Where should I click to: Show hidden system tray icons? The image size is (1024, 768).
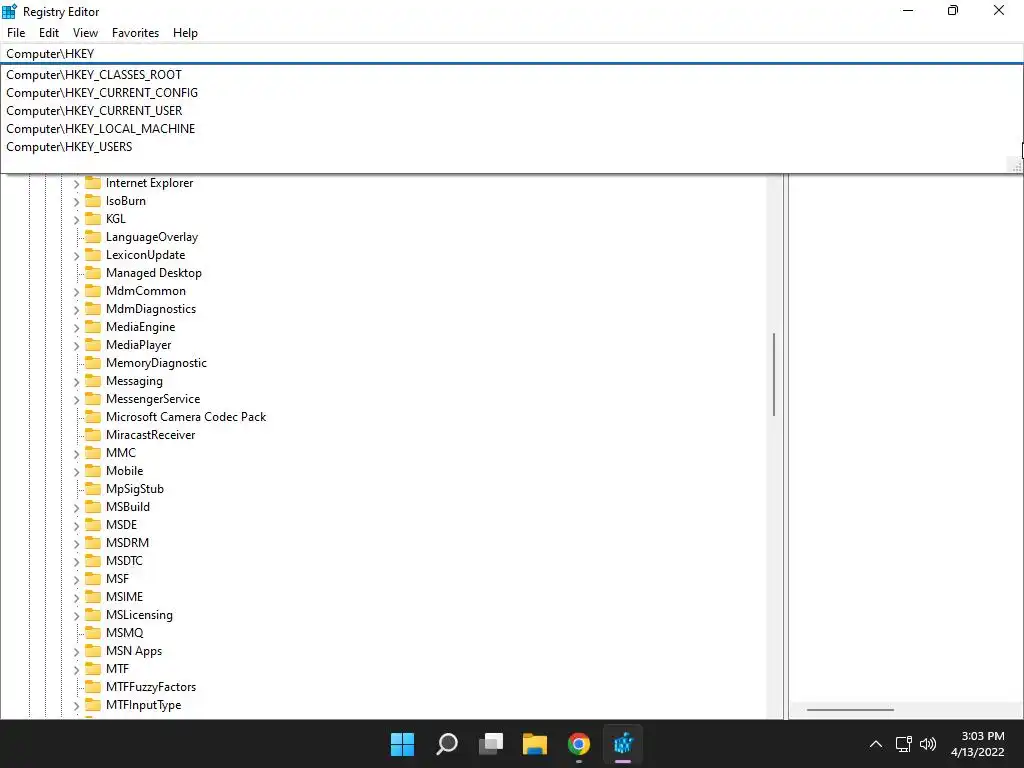click(x=876, y=744)
